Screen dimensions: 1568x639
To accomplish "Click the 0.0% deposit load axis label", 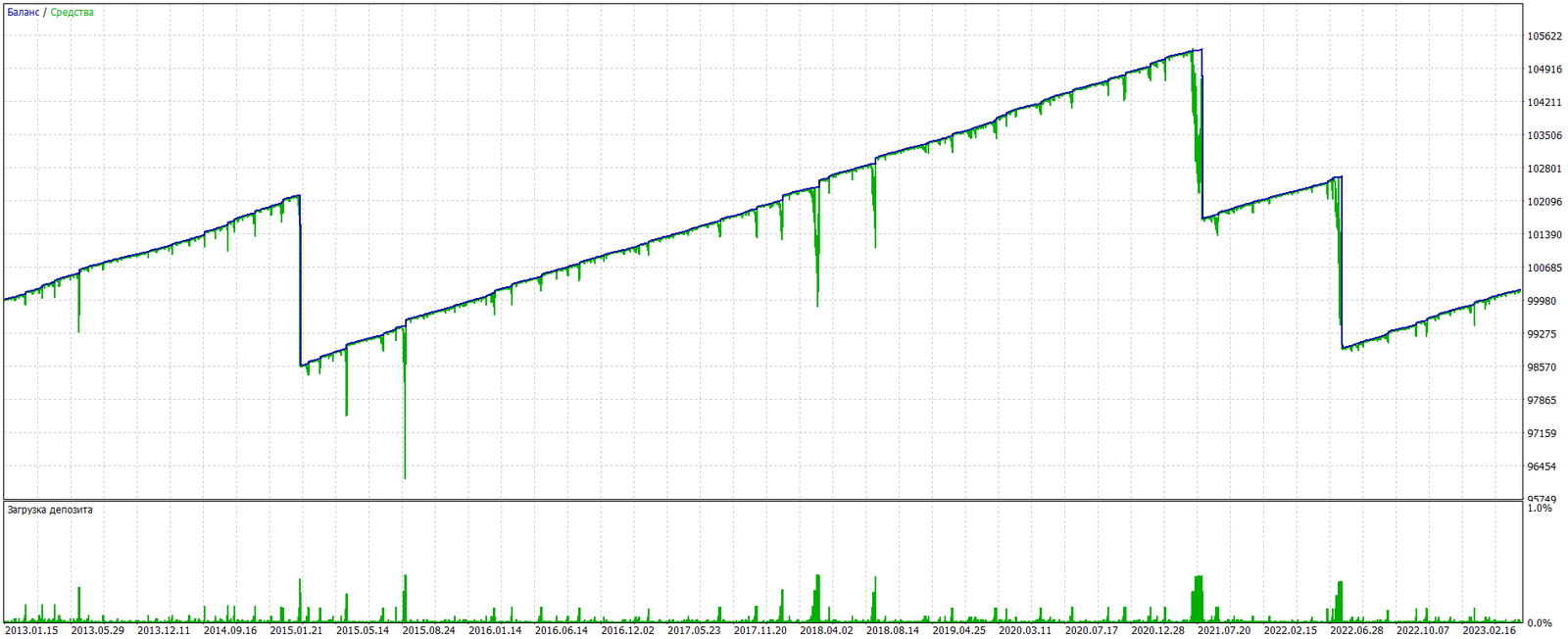I will click(1540, 623).
